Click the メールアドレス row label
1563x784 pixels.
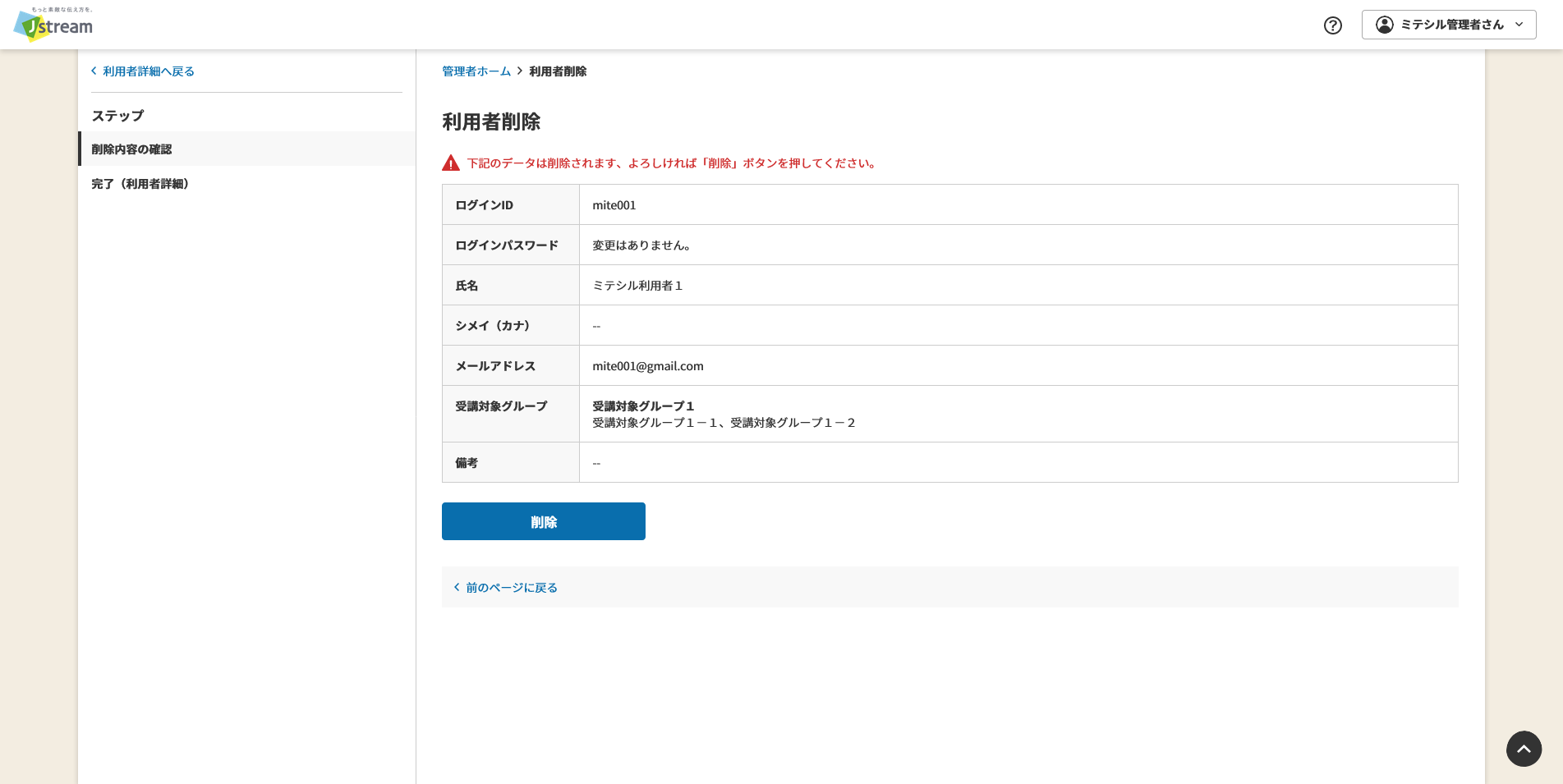495,366
